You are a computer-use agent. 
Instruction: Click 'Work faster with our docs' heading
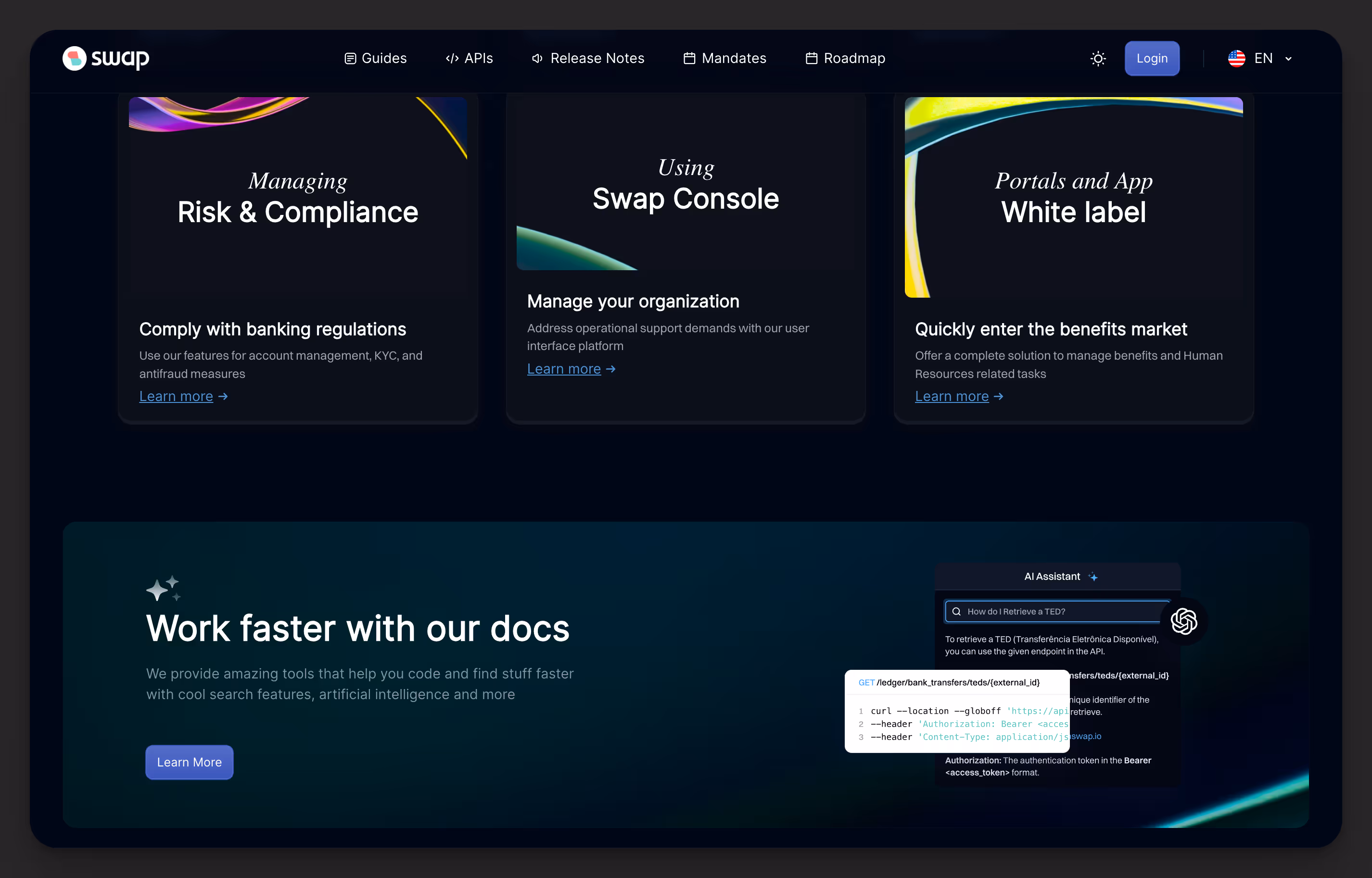(357, 628)
